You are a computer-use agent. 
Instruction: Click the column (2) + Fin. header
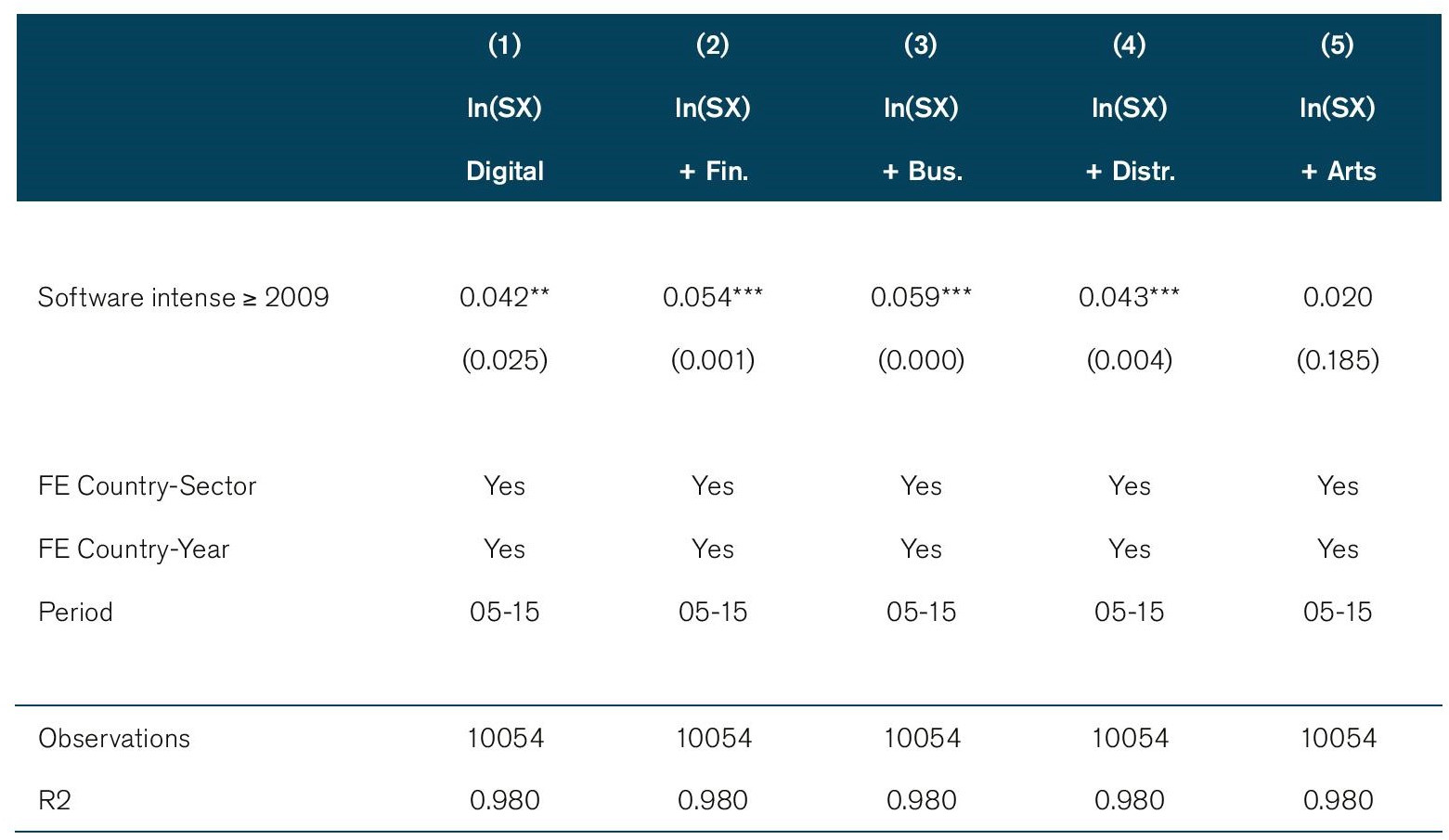[x=712, y=171]
